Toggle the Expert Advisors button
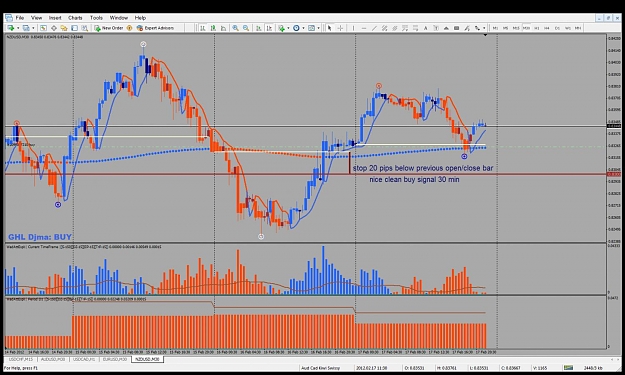The width and height of the screenshot is (625, 375). click(155, 28)
